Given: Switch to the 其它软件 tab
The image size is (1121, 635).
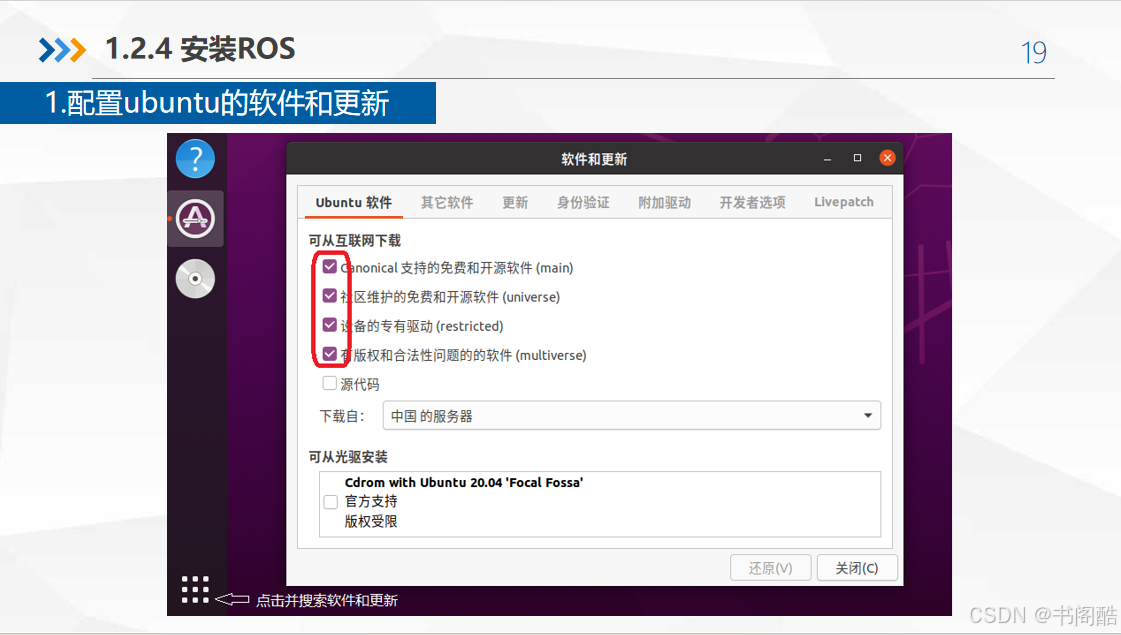Looking at the screenshot, I should (x=447, y=202).
